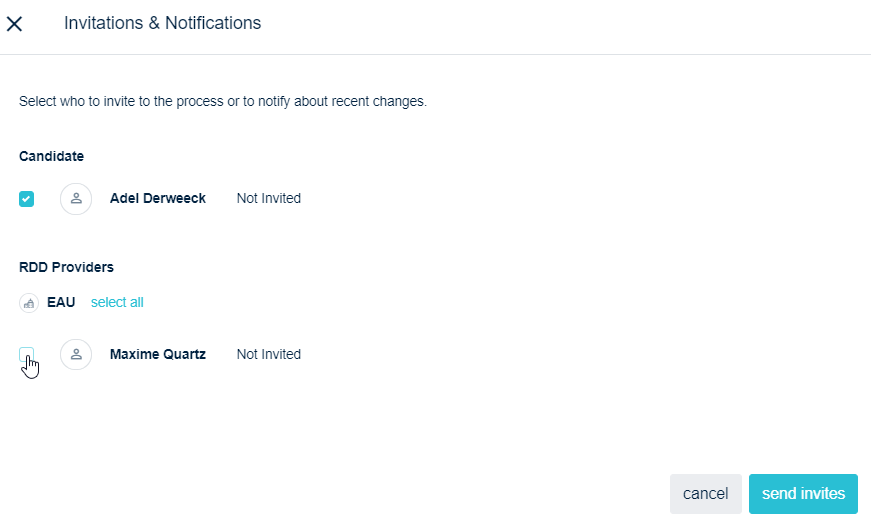This screenshot has height=520, width=871.
Task: Uncheck the Adel Derweeck candidate checkbox
Action: [27, 199]
